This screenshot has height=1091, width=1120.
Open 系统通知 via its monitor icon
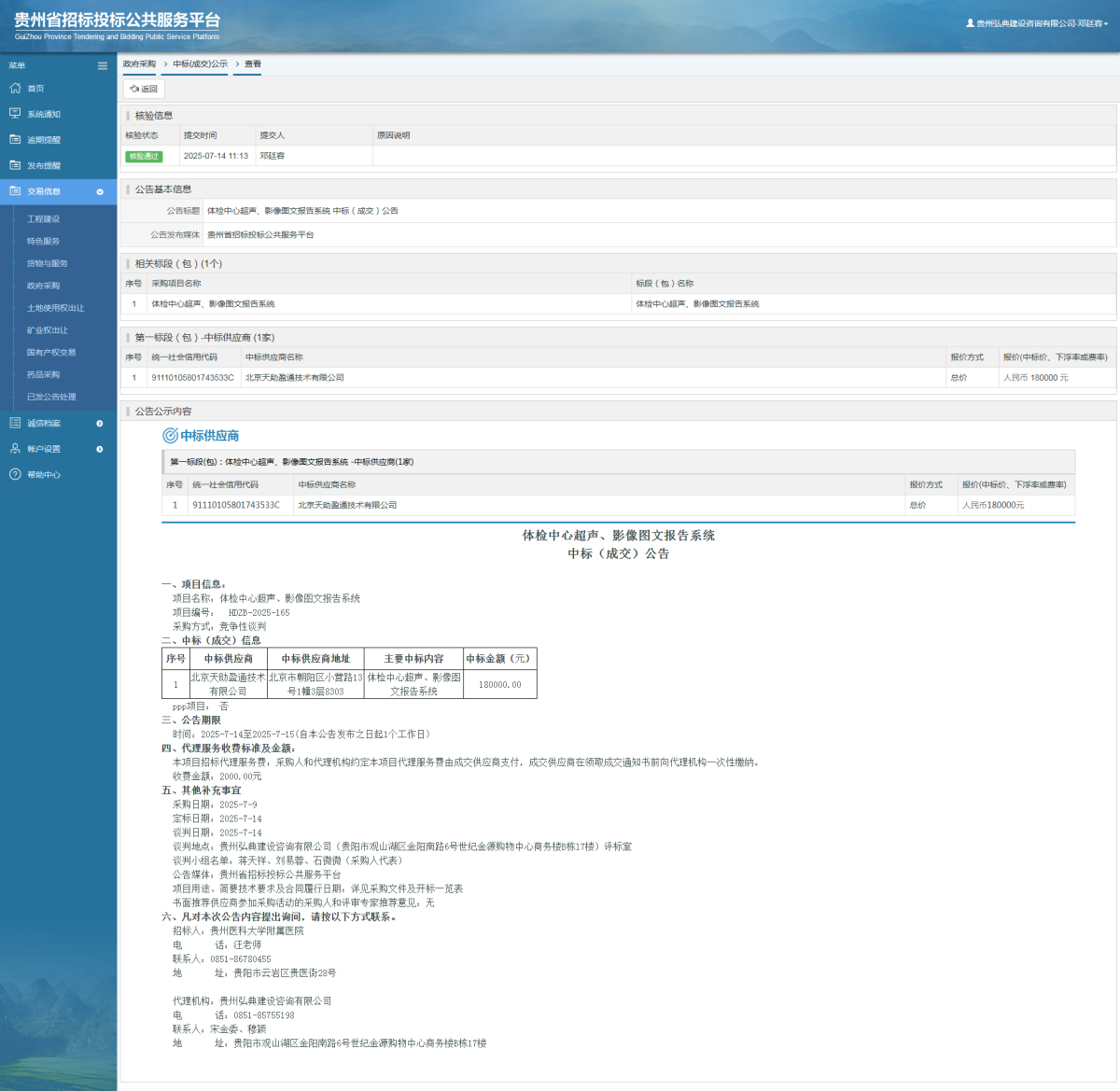tap(15, 114)
